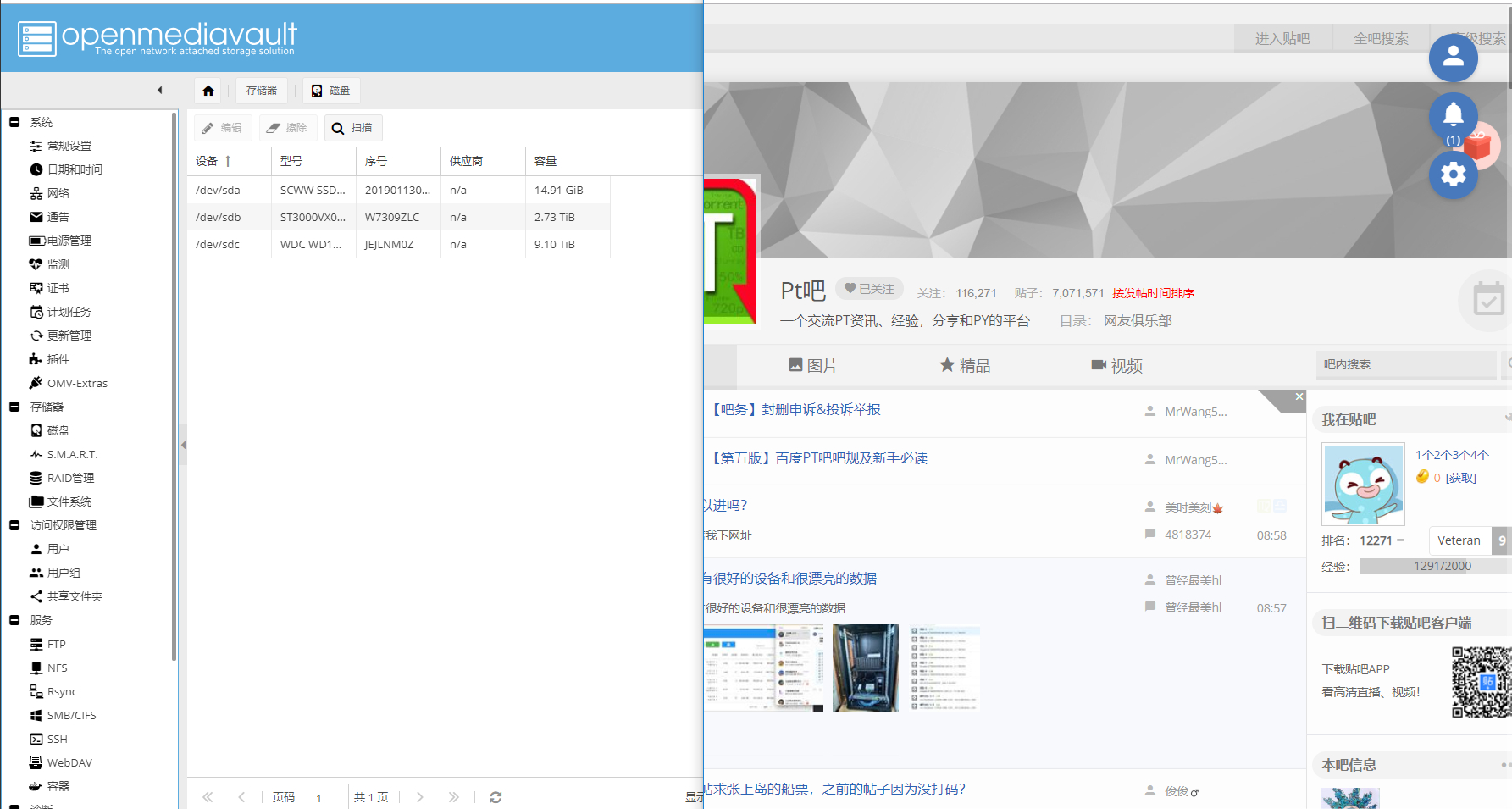Open OMV-Extras in the sidebar
Viewport: 1512px width, 809px height.
(77, 383)
